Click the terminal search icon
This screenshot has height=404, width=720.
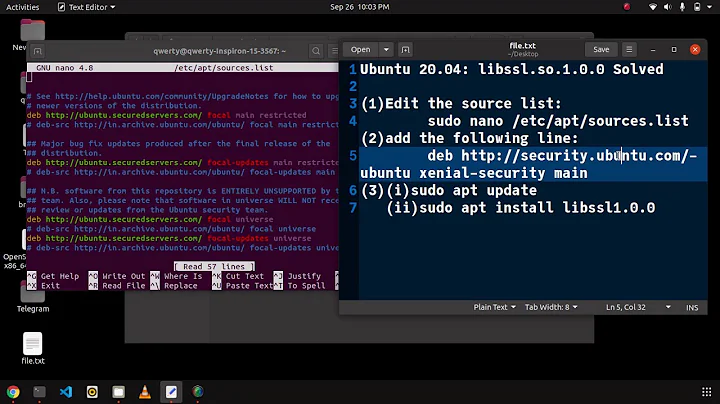pos(316,51)
